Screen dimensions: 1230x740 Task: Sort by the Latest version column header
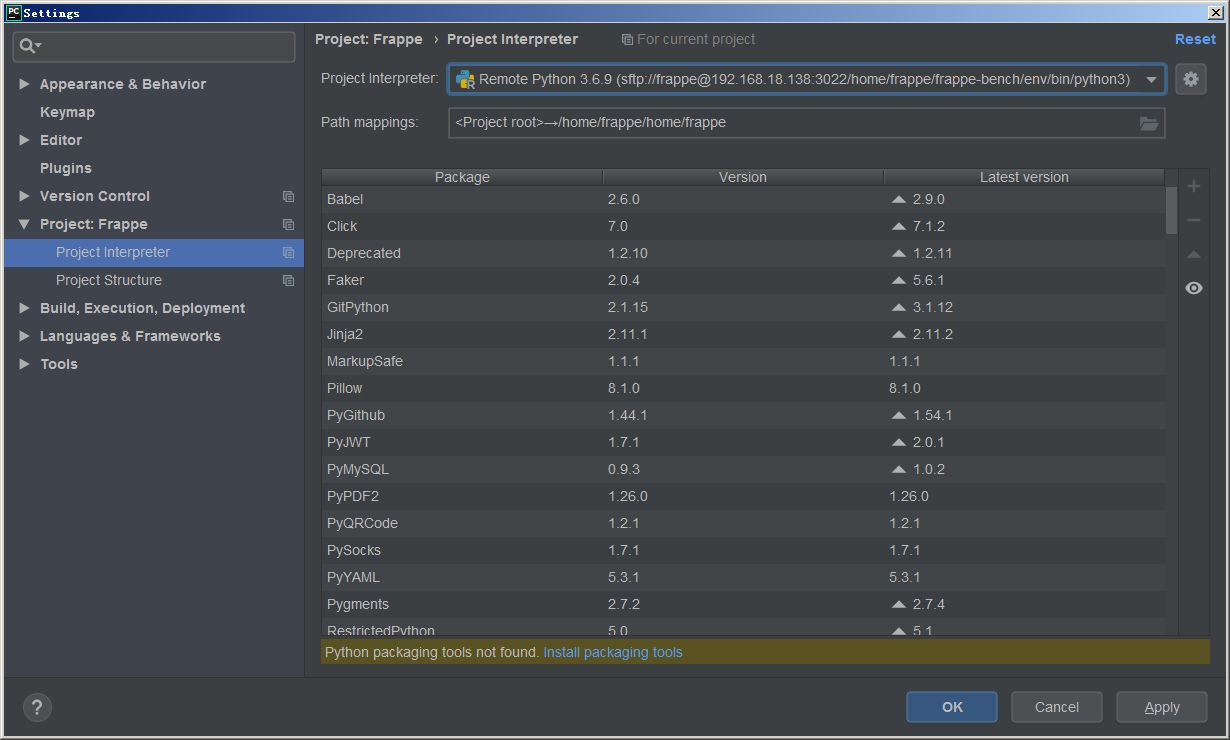[1024, 177]
